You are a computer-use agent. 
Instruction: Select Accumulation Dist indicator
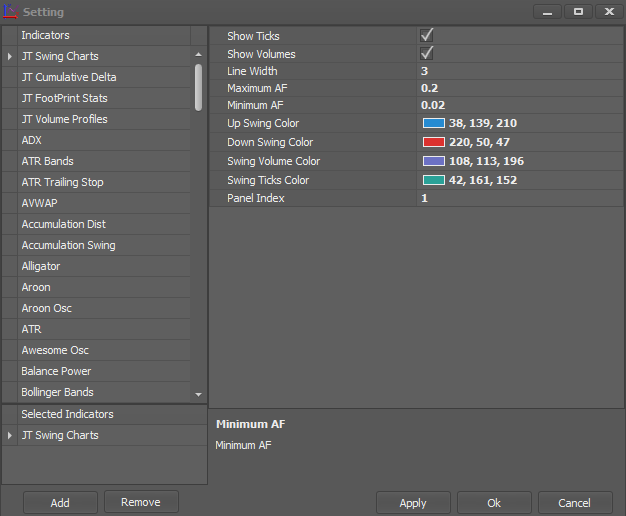tap(104, 224)
